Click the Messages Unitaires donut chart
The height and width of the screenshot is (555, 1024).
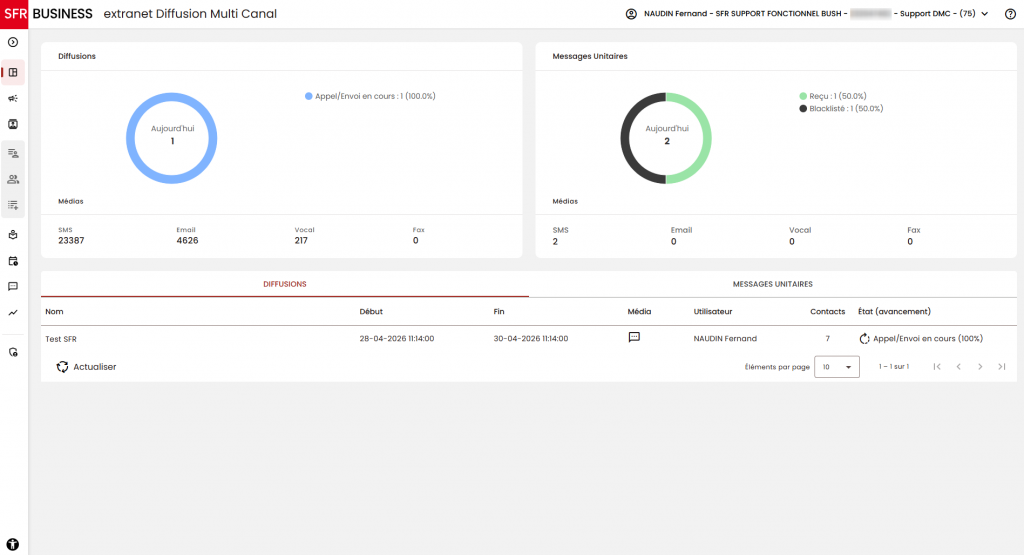click(666, 138)
